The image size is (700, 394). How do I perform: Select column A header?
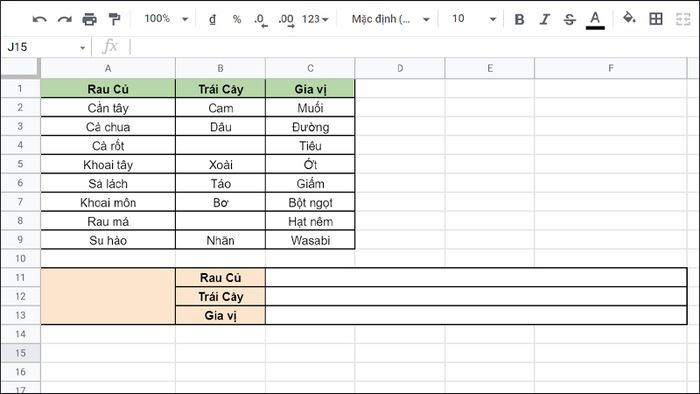coord(108,68)
